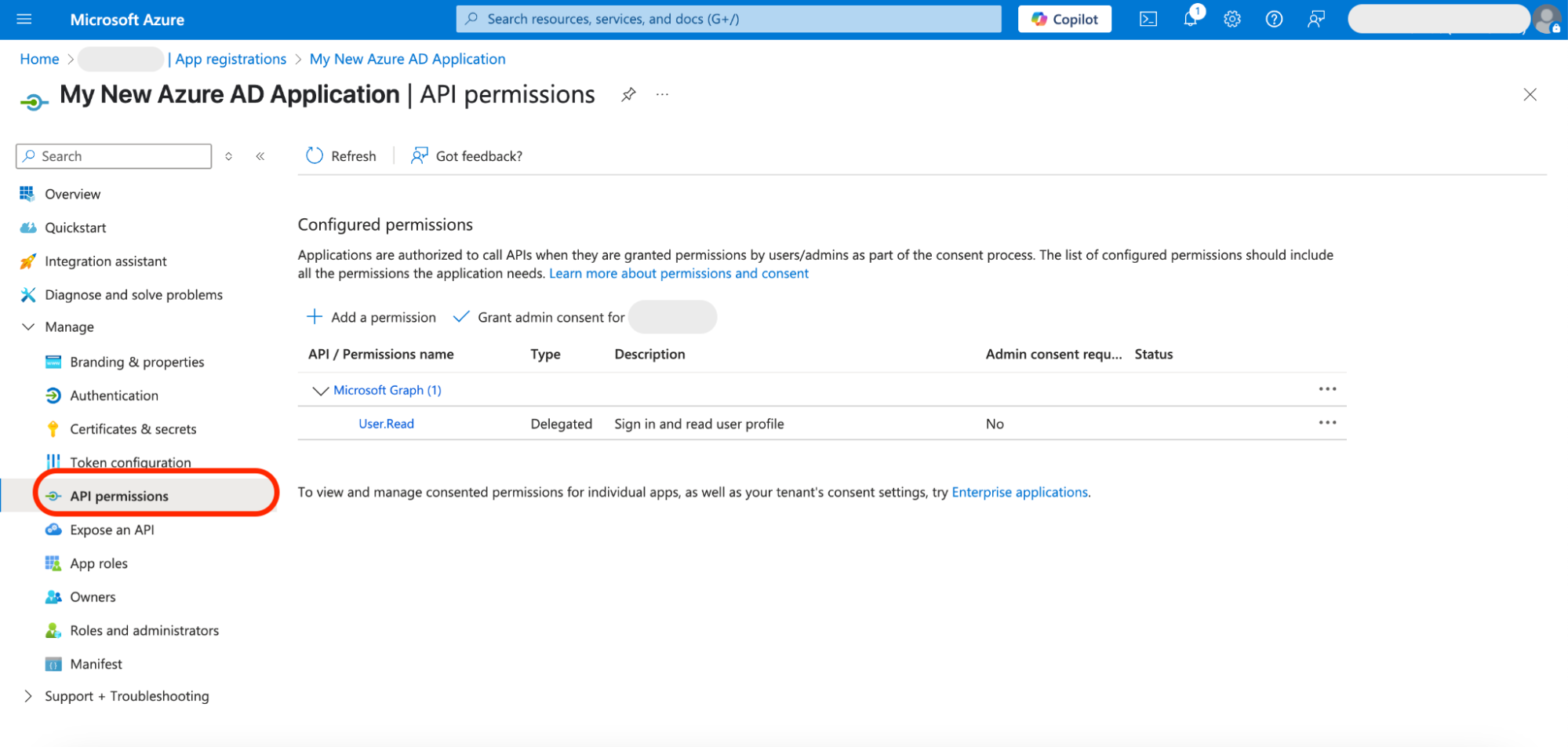Click the Description column header
Viewport: 1568px width, 747px height.
(x=649, y=354)
